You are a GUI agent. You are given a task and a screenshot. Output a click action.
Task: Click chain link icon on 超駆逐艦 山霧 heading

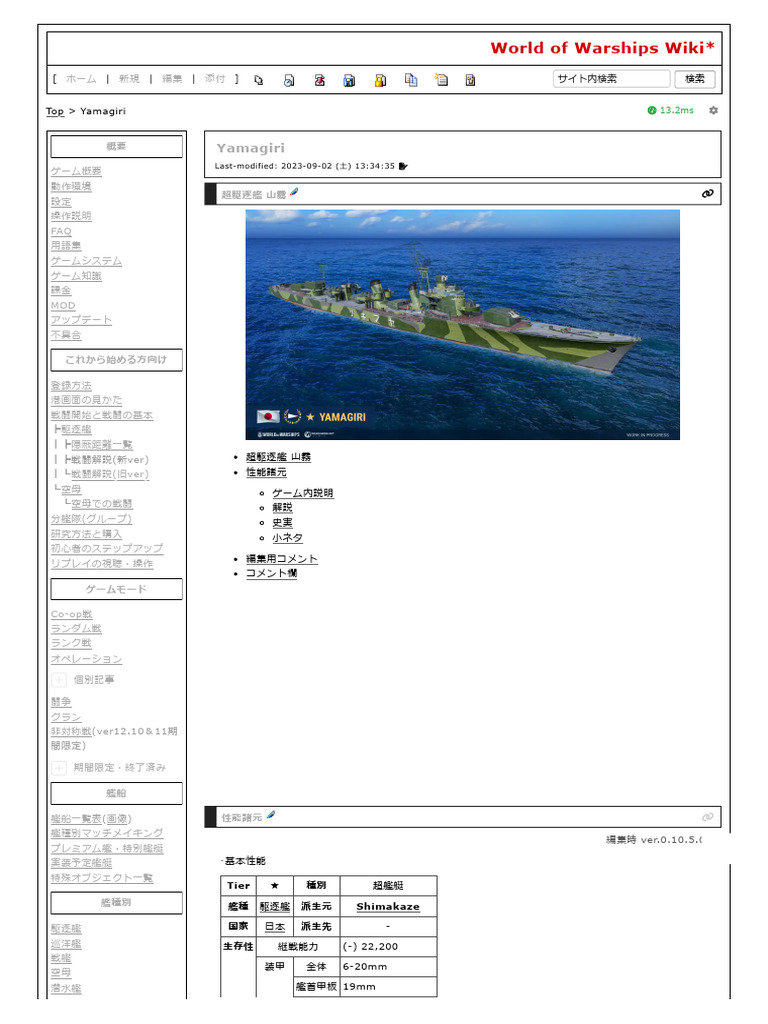click(x=707, y=194)
